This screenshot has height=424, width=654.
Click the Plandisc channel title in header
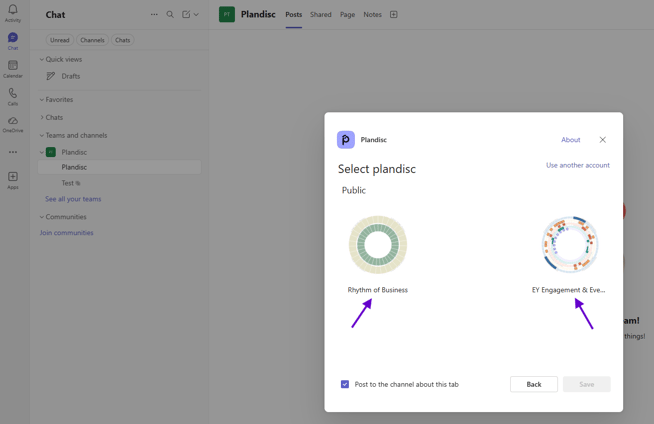[258, 15]
